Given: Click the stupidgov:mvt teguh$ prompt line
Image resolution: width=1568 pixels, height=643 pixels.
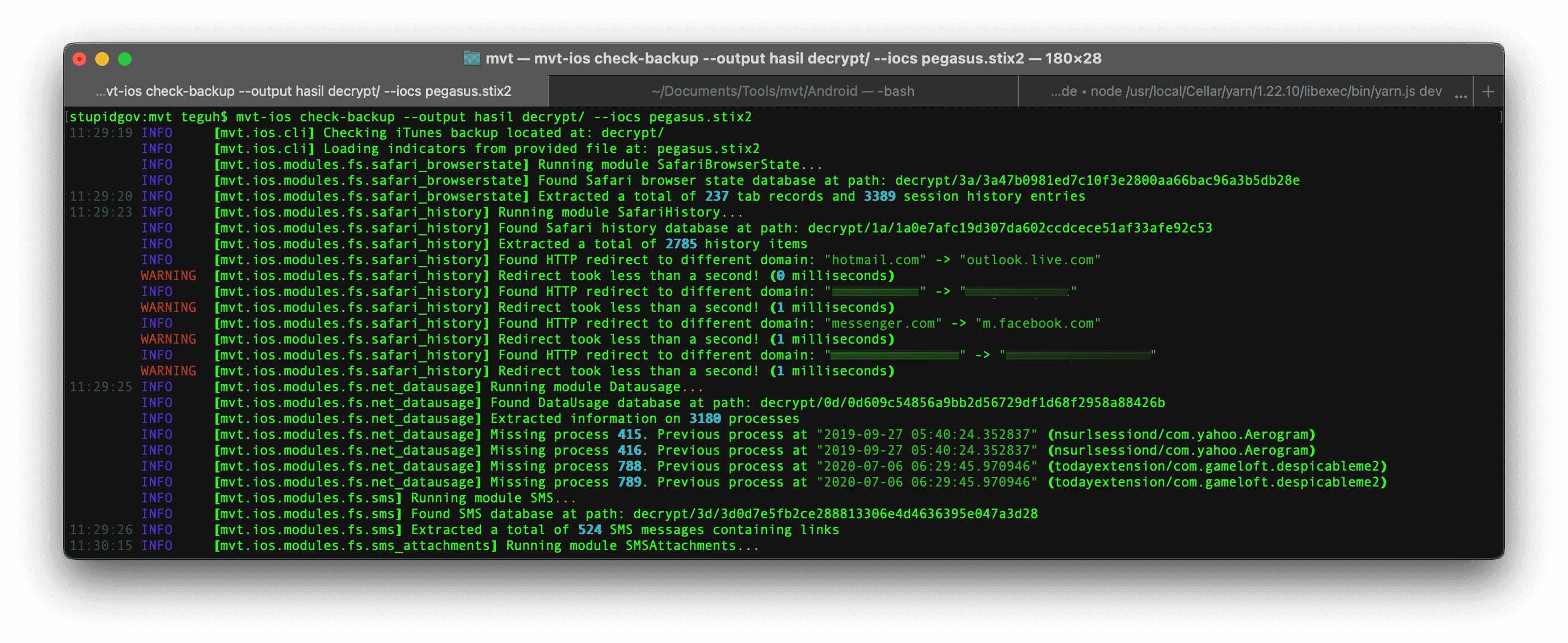Looking at the screenshot, I should pos(149,117).
